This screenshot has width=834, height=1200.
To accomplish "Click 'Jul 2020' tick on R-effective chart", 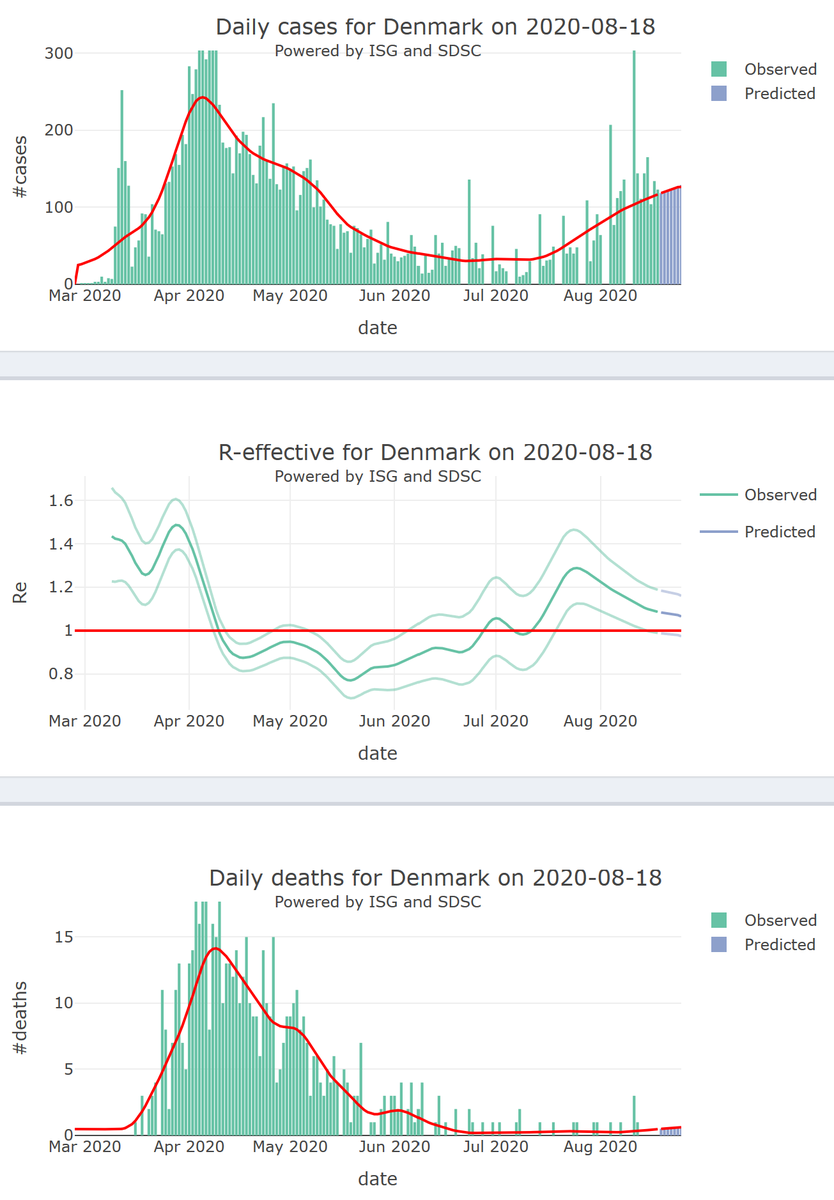I will [x=495, y=722].
